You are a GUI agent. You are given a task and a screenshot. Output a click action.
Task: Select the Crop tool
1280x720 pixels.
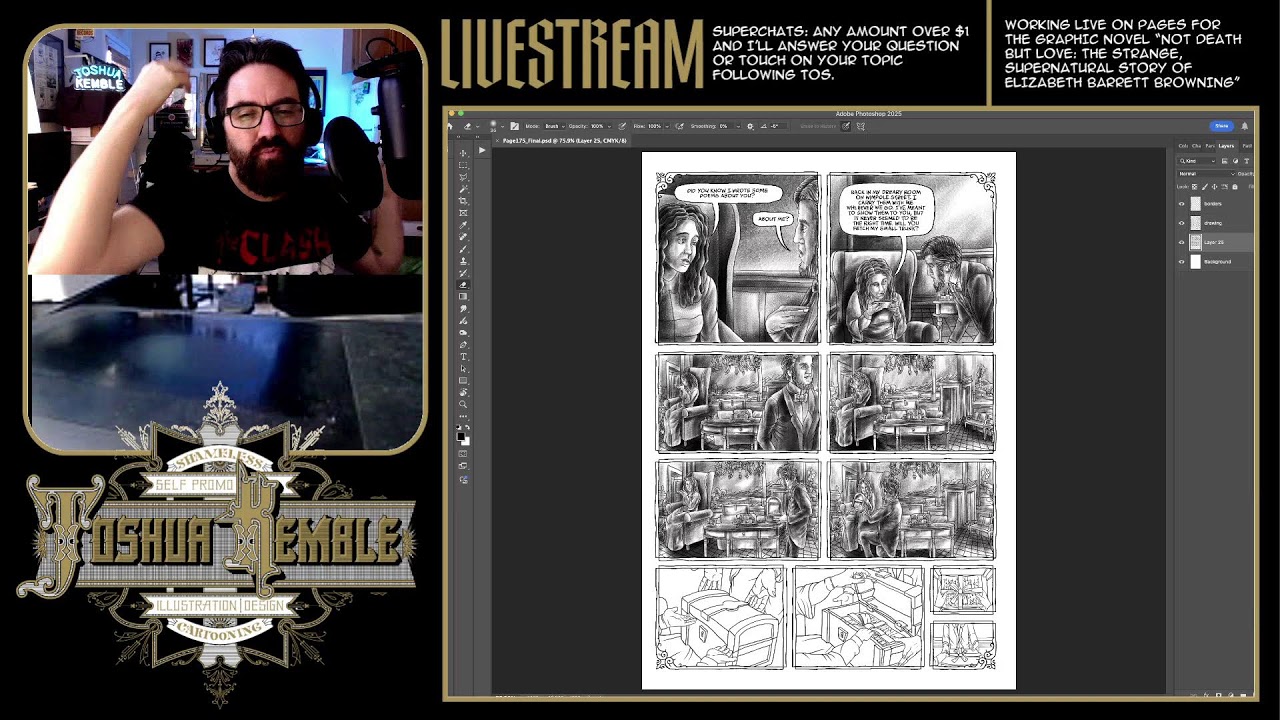click(x=463, y=200)
